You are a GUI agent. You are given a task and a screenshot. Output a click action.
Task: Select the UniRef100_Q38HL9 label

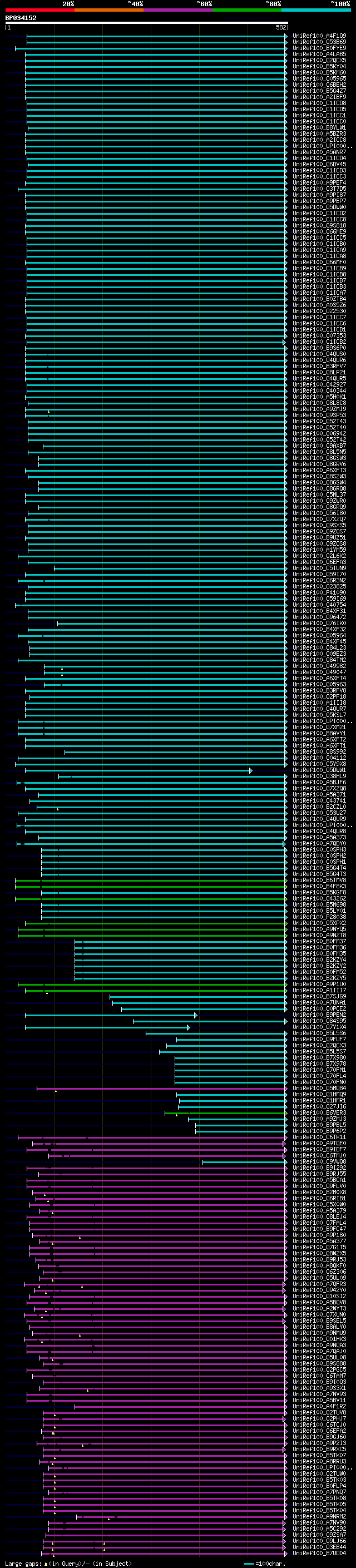(319, 776)
